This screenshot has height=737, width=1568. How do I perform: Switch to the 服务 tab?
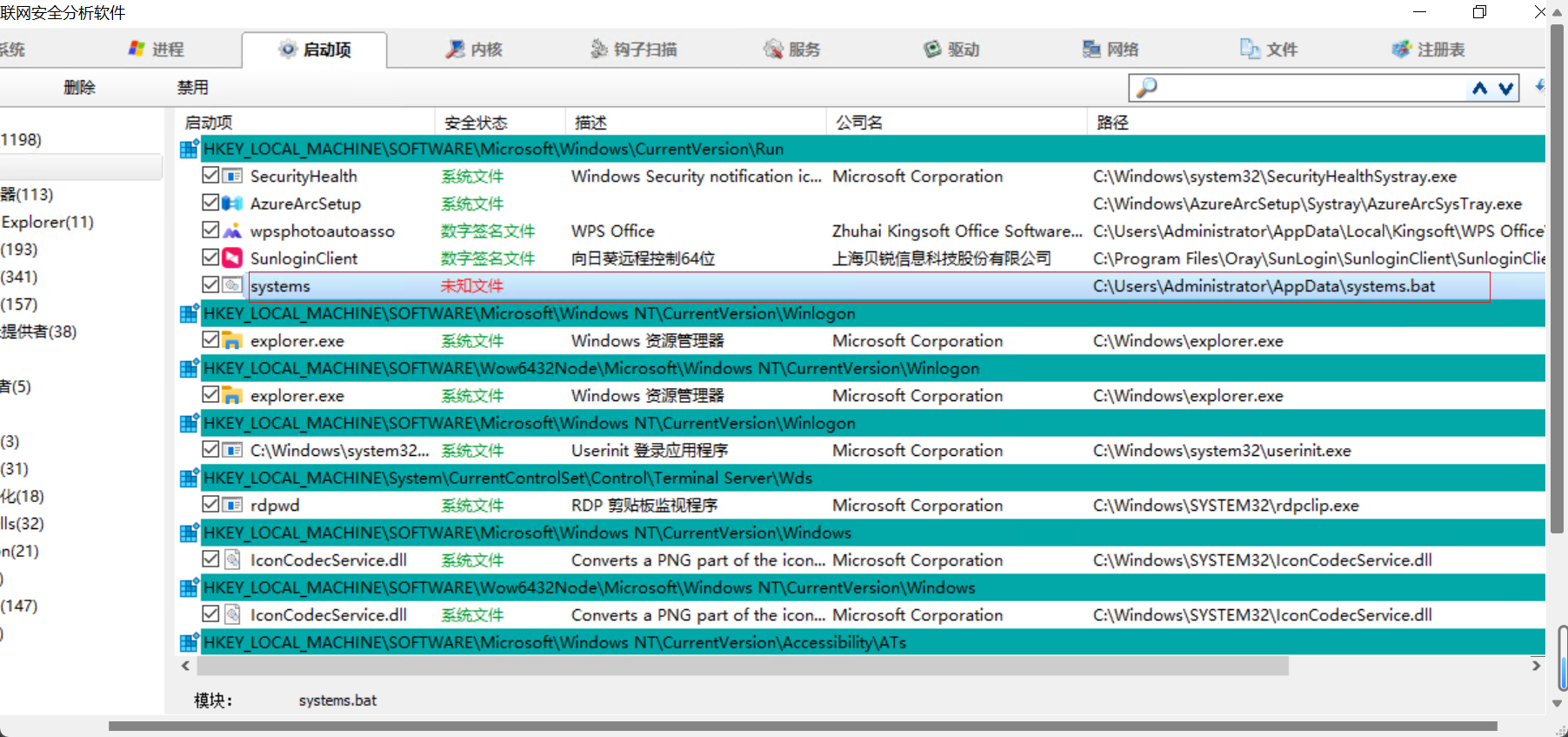point(792,50)
